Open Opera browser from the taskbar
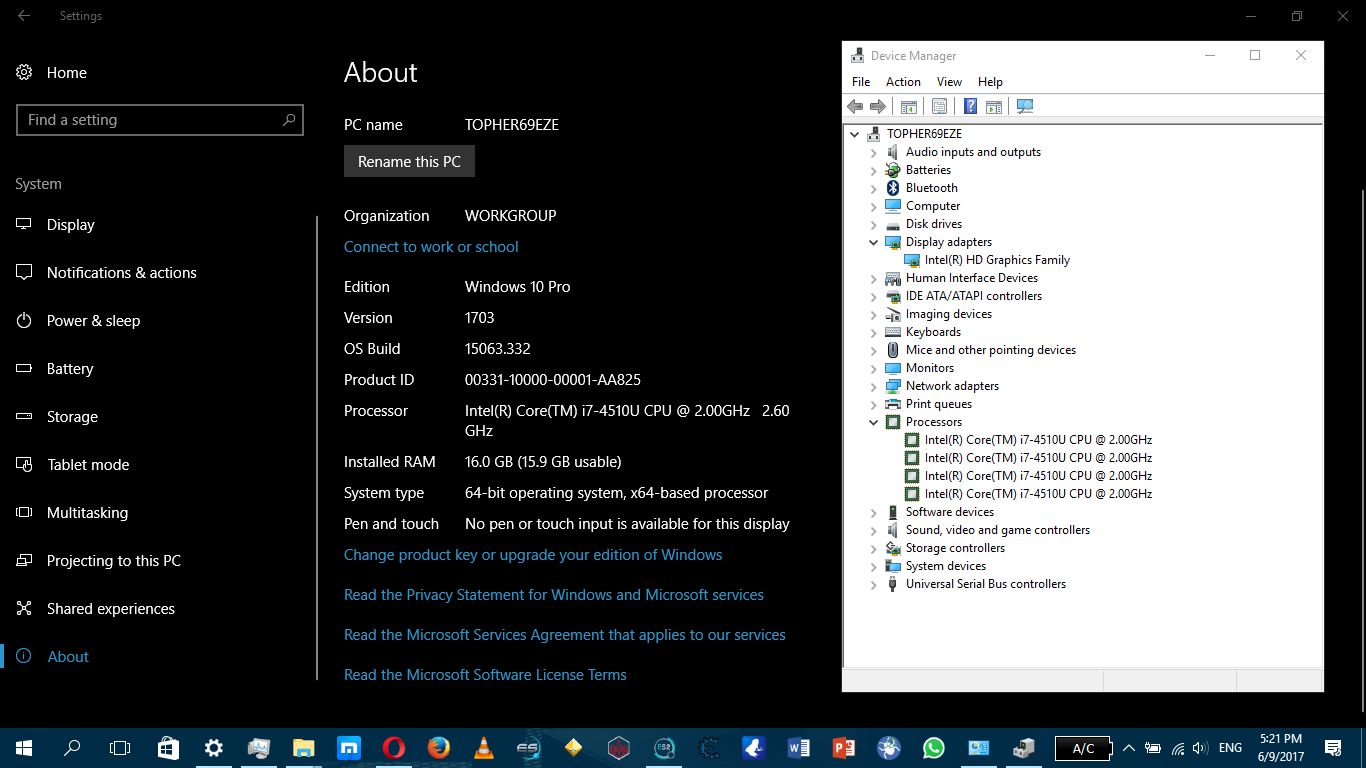Viewport: 1366px width, 768px height. [393, 748]
